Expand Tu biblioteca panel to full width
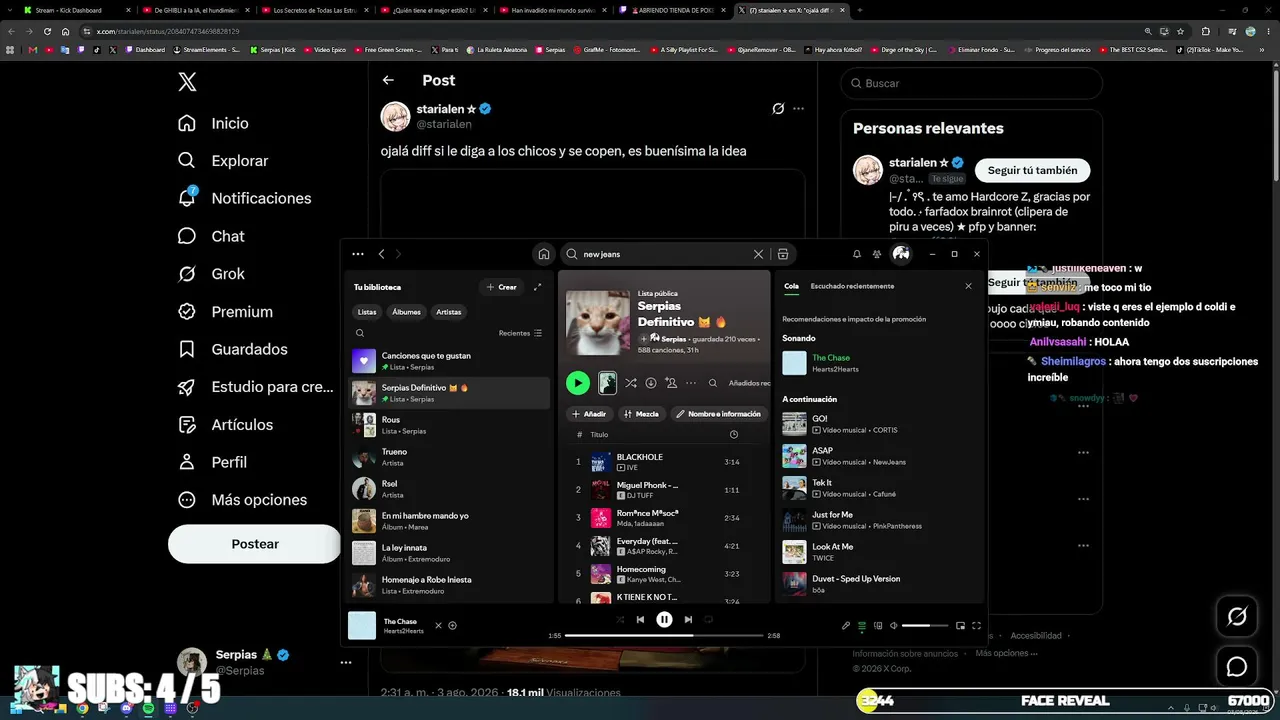The image size is (1280, 720). [x=537, y=287]
